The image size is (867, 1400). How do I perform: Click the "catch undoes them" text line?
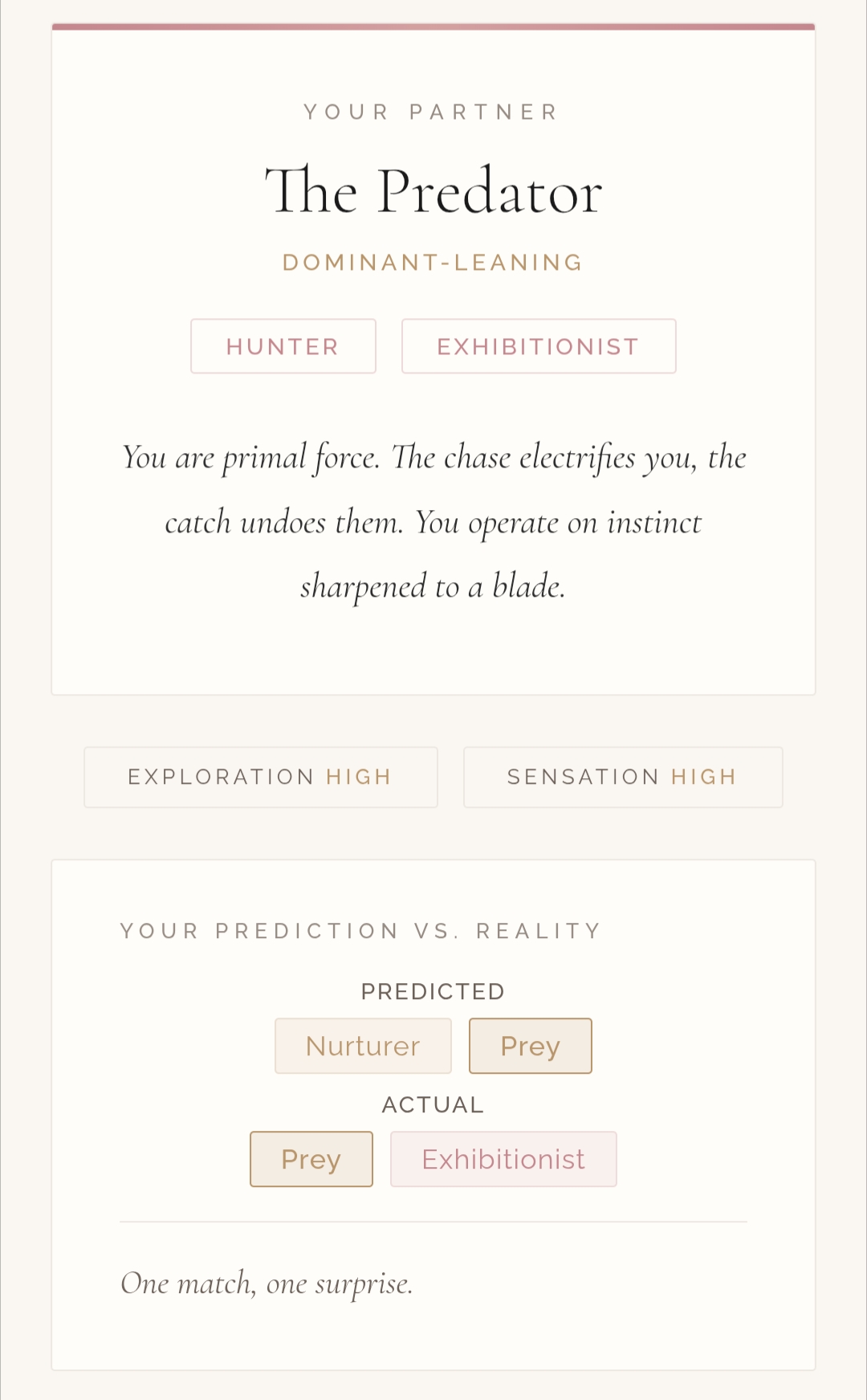point(433,523)
